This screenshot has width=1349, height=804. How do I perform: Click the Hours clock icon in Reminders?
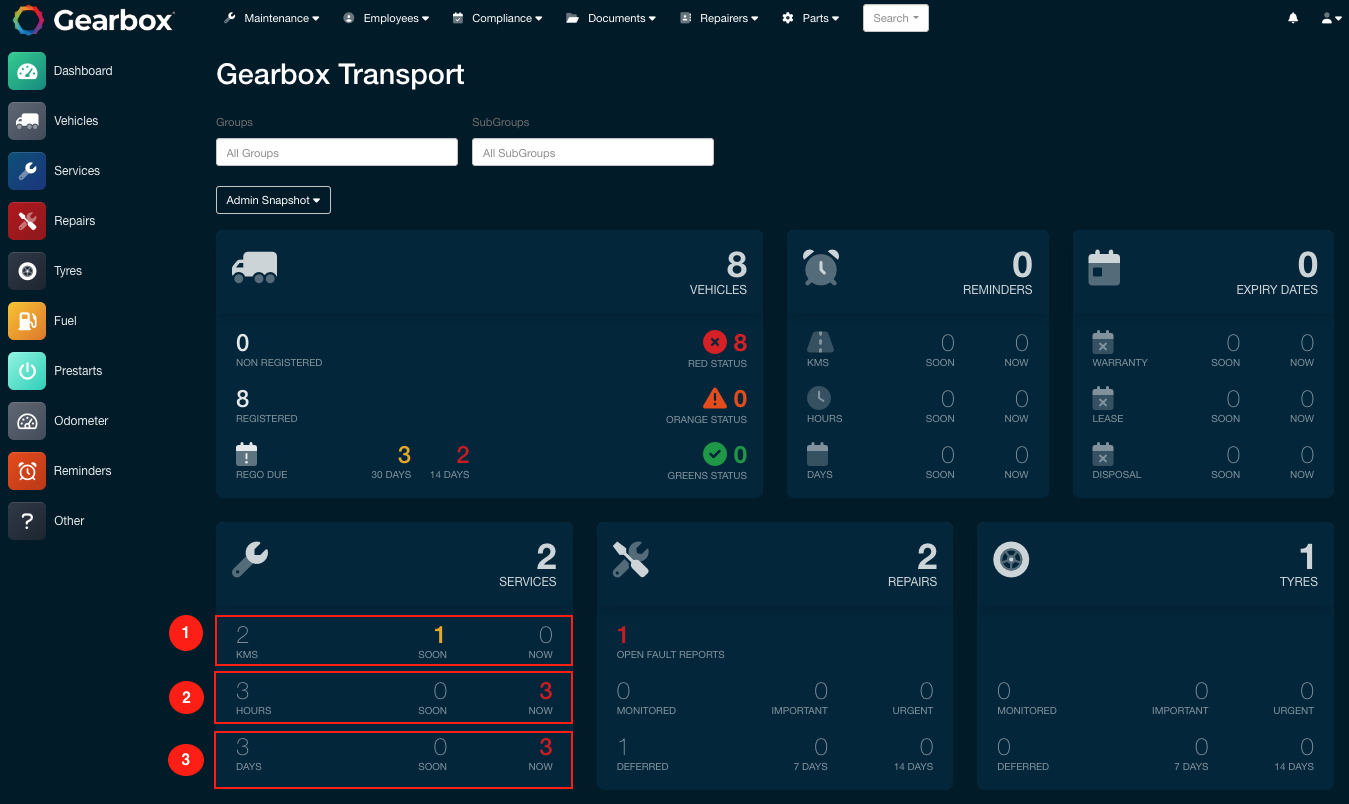pos(818,398)
